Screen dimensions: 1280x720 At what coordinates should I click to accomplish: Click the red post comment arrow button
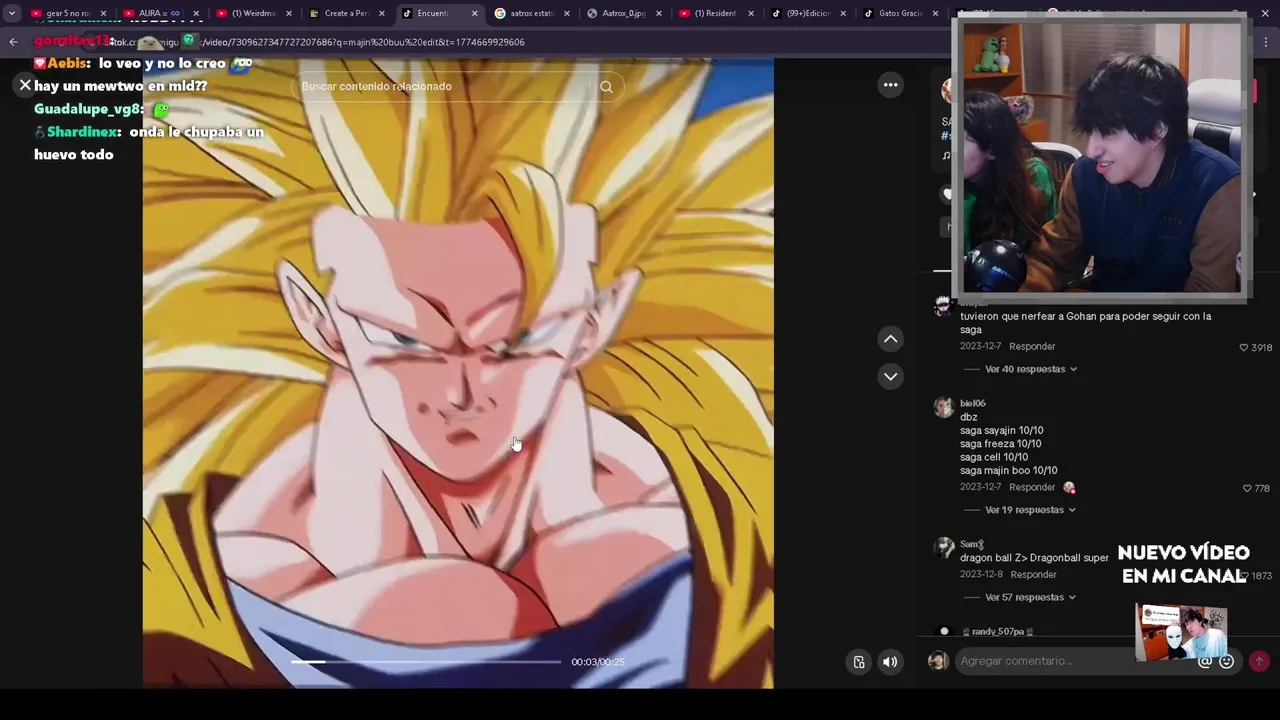pos(1259,661)
